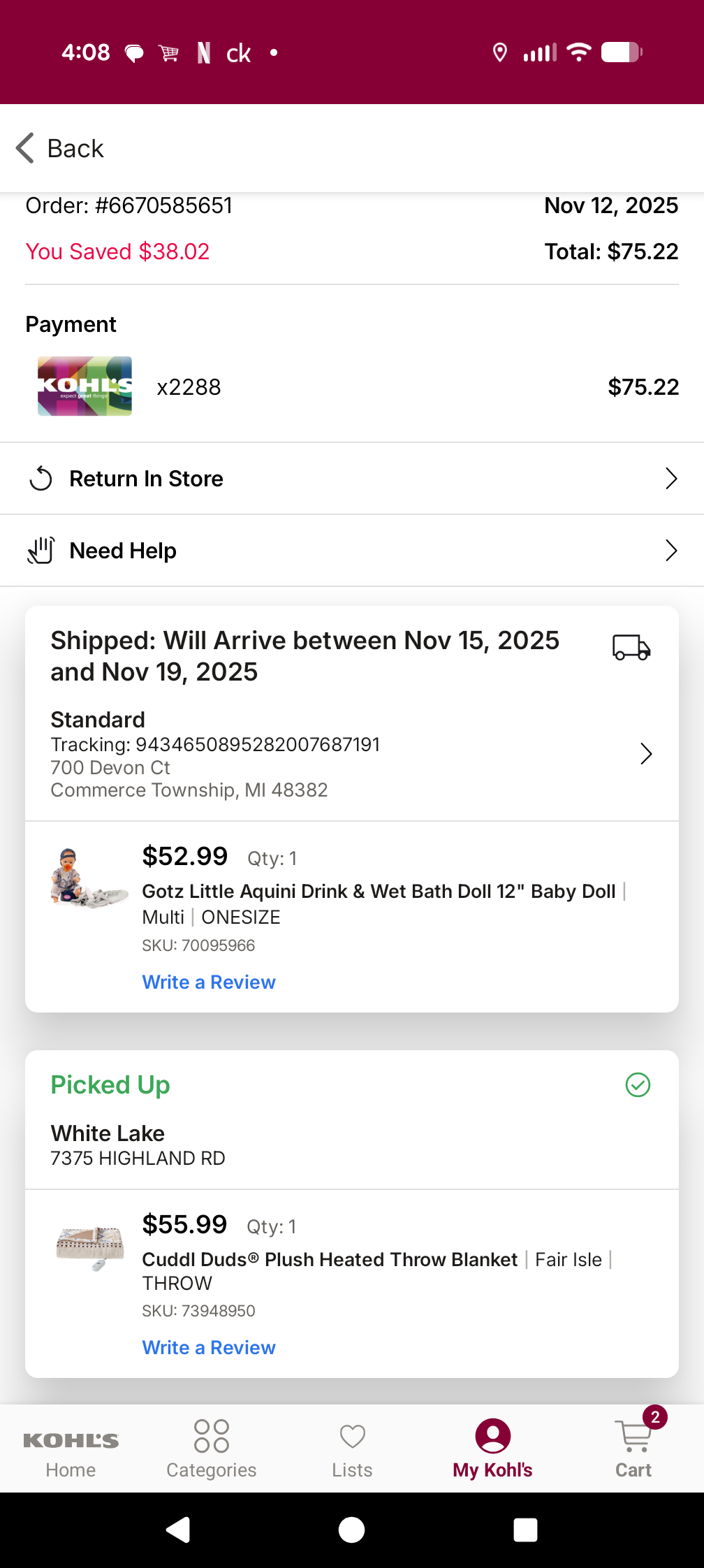Open the Cart icon with badge
This screenshot has height=1568, width=704.
point(634,1435)
